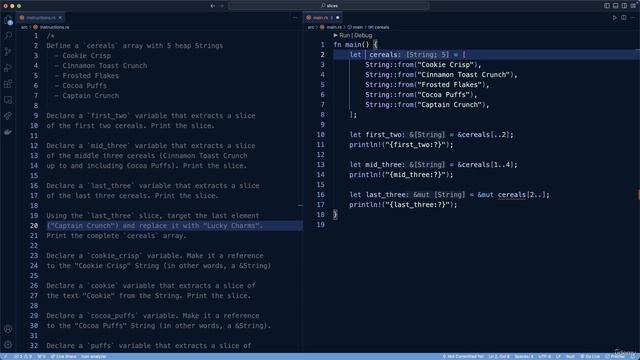Change Rust language mode
Image resolution: width=640 pixels, height=360 pixels.
(570, 356)
